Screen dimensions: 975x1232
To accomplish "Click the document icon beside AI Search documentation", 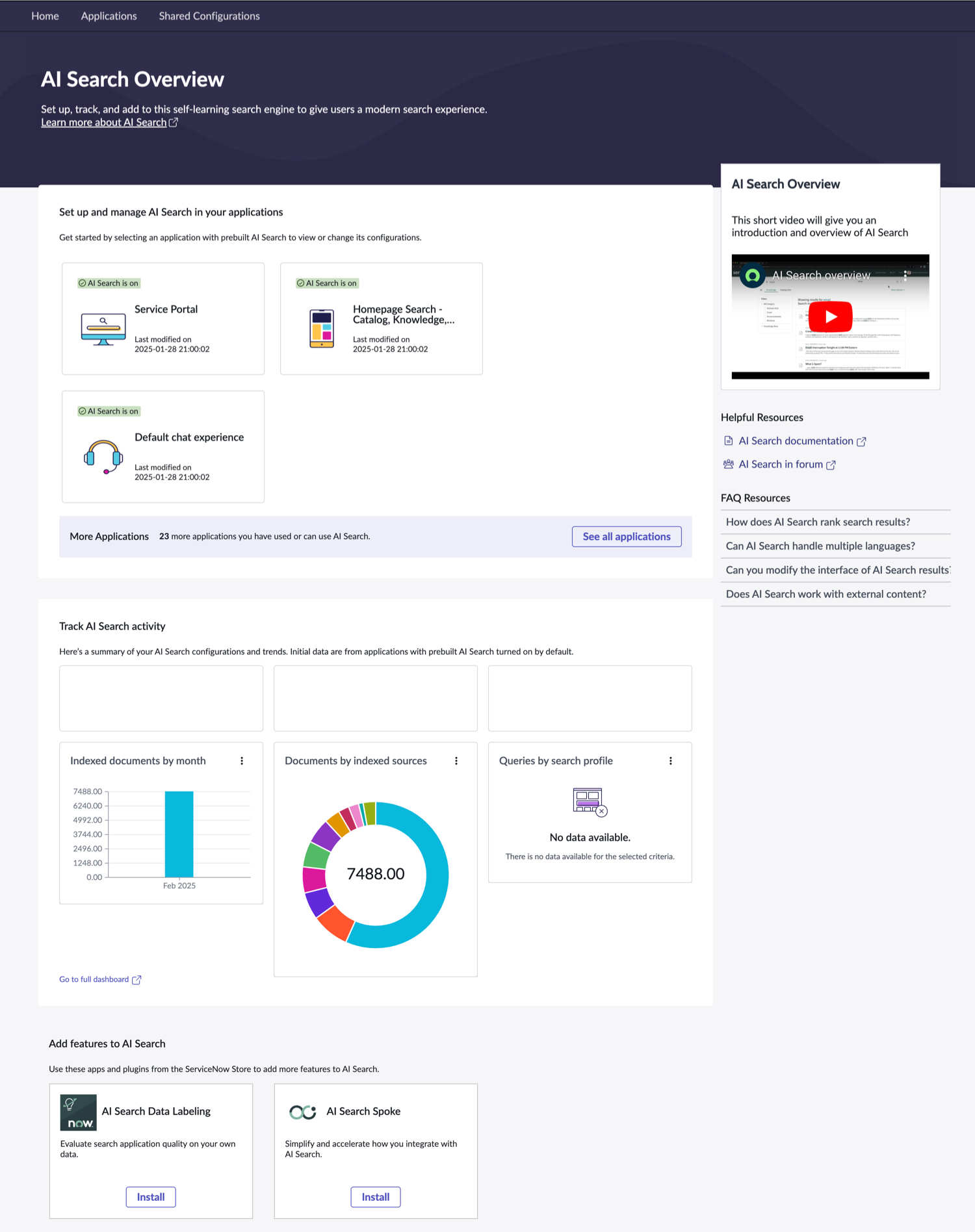I will (729, 441).
